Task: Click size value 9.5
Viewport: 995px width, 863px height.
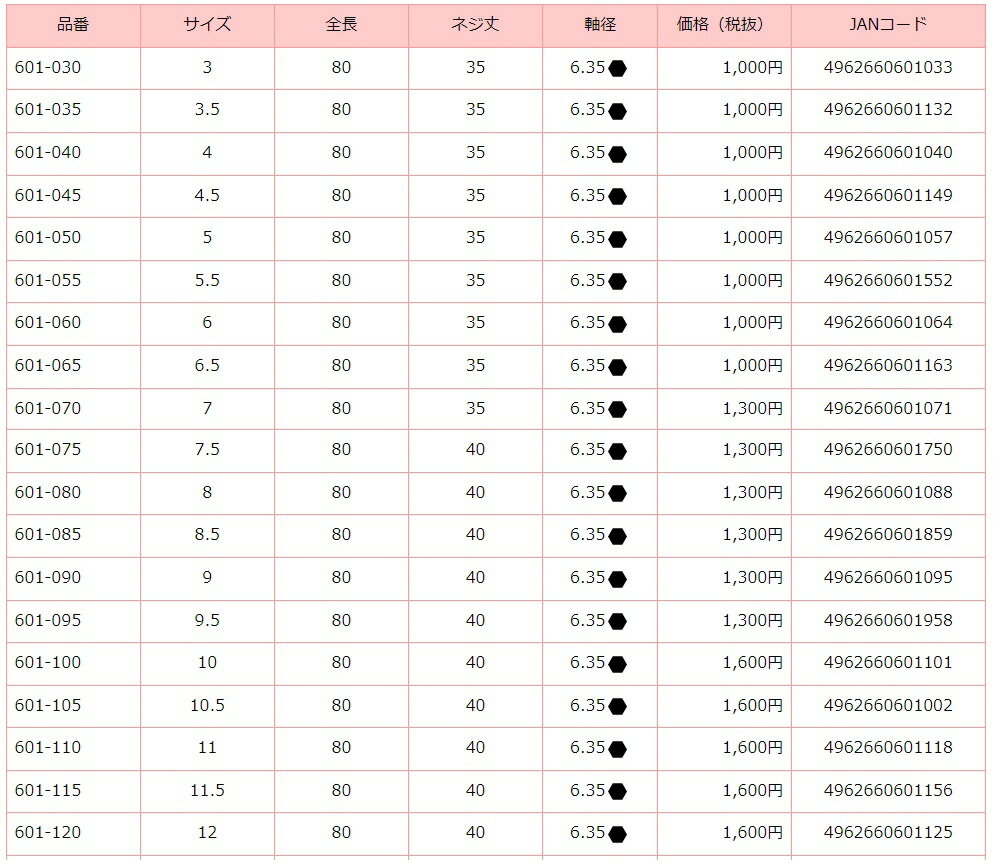Action: pos(208,620)
